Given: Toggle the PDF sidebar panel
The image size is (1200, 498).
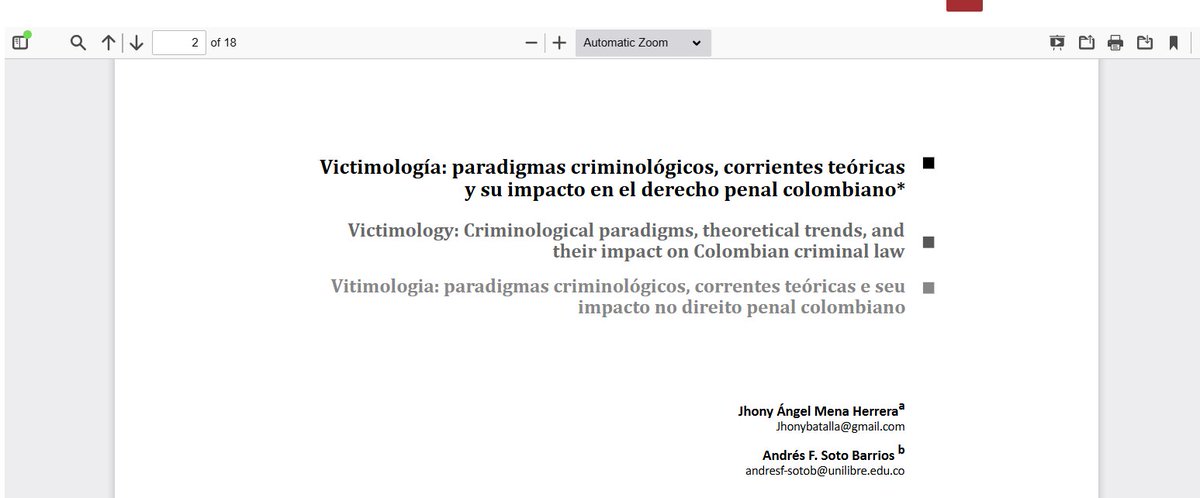Looking at the screenshot, I should (20, 42).
